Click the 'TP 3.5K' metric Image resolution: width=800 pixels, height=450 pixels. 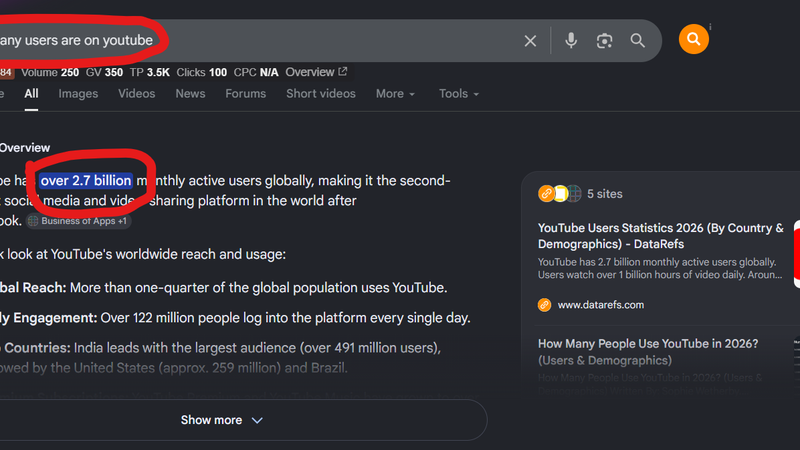(x=149, y=72)
